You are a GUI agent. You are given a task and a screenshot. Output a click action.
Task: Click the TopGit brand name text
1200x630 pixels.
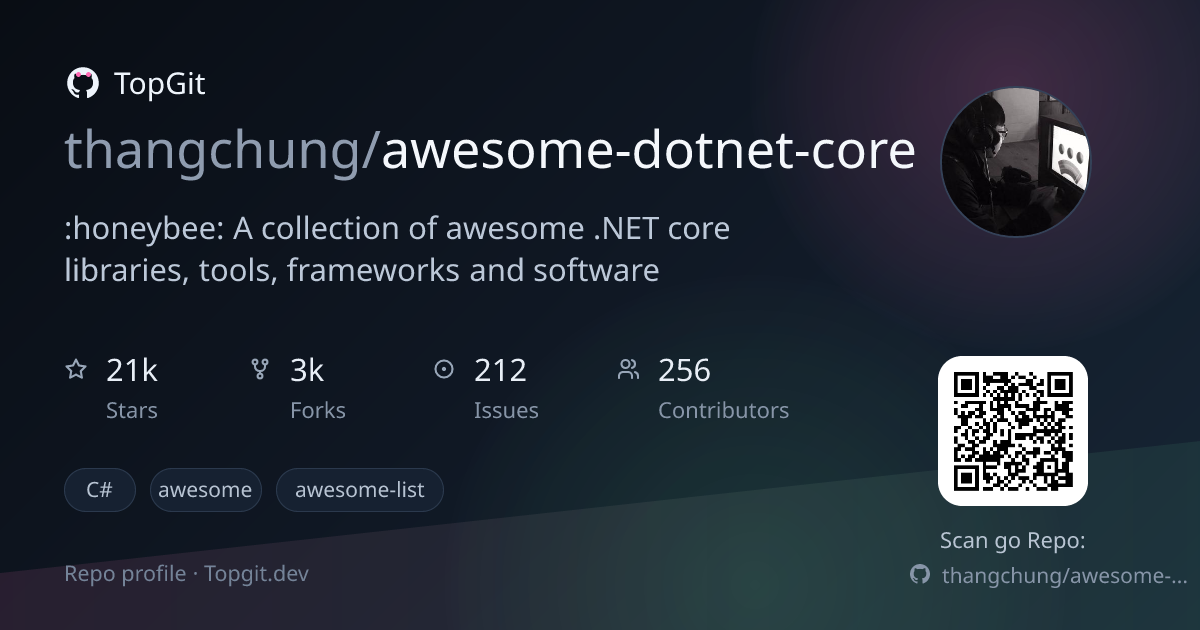tap(160, 84)
